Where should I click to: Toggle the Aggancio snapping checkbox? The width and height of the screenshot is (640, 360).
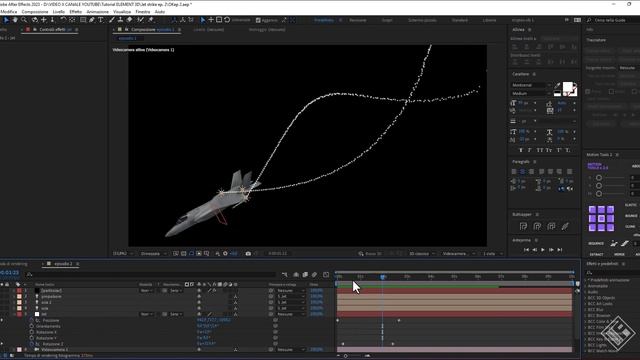258,20
